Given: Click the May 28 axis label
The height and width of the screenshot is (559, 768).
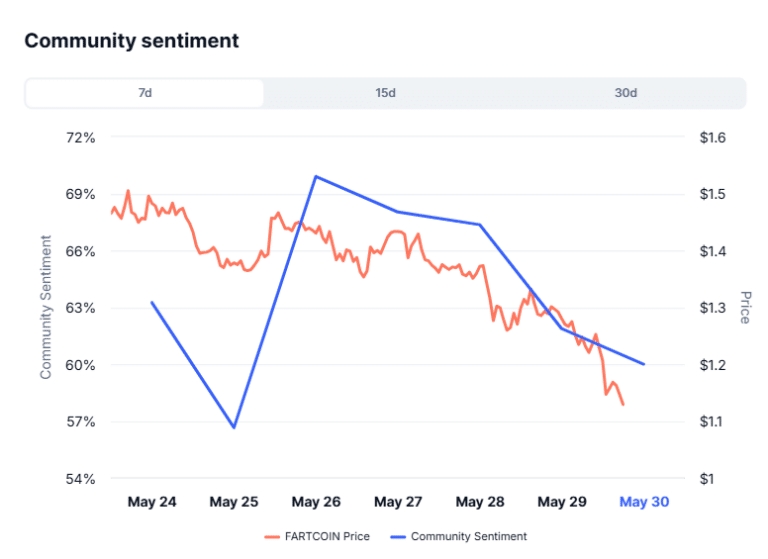Looking at the screenshot, I should (480, 502).
